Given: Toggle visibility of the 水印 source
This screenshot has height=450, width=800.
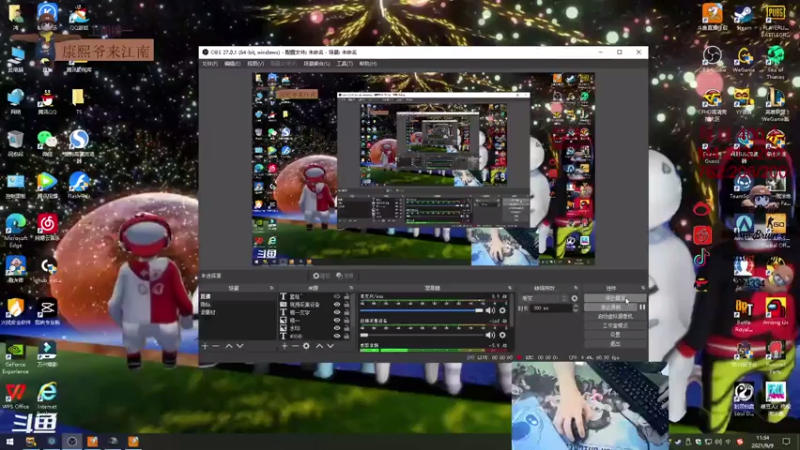Looking at the screenshot, I should 337,329.
